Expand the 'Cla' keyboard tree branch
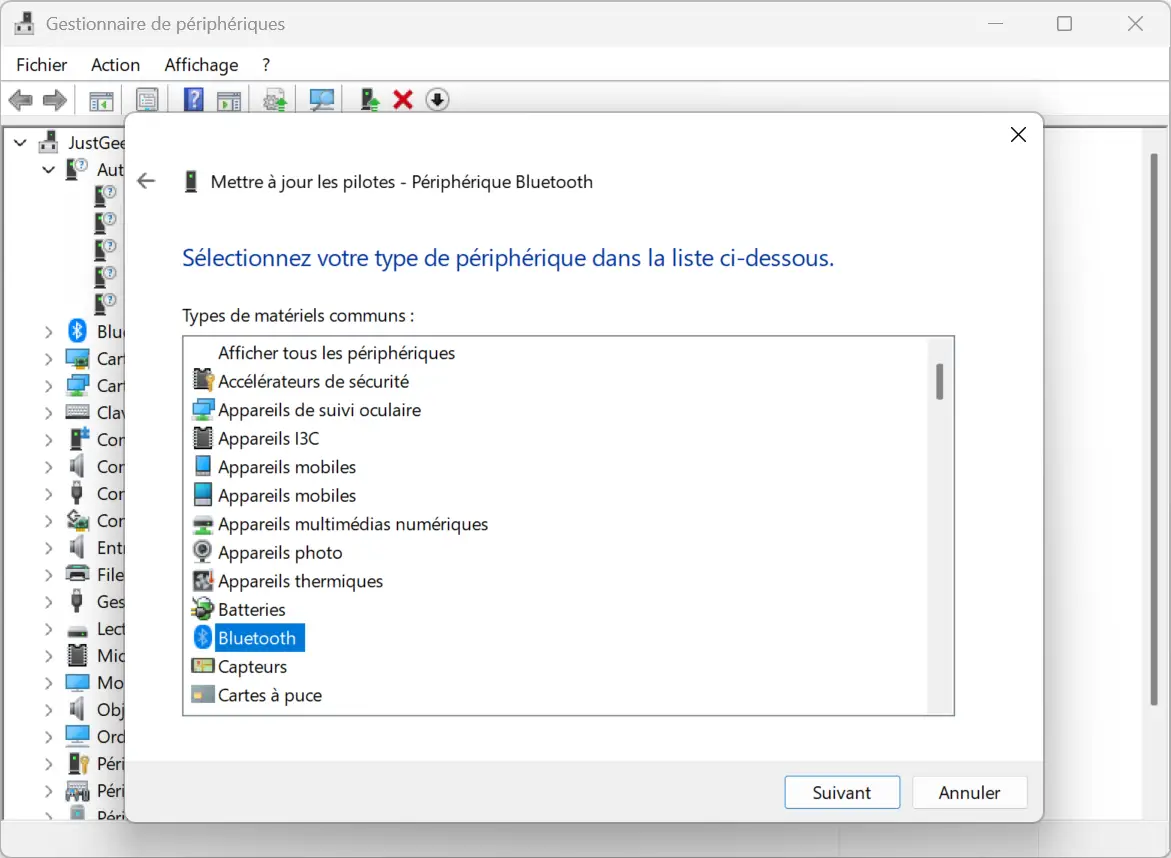Screen dimensions: 1171x858 (x=49, y=413)
